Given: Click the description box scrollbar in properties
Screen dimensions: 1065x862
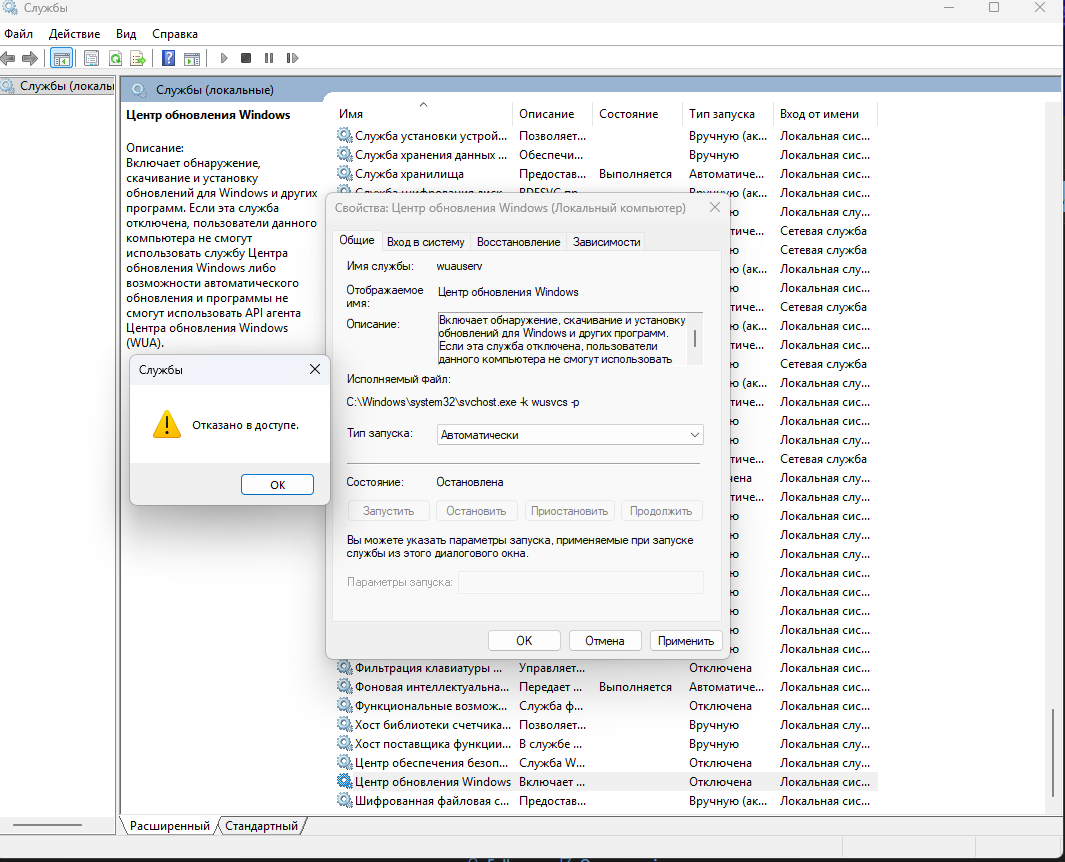Looking at the screenshot, I should [695, 339].
